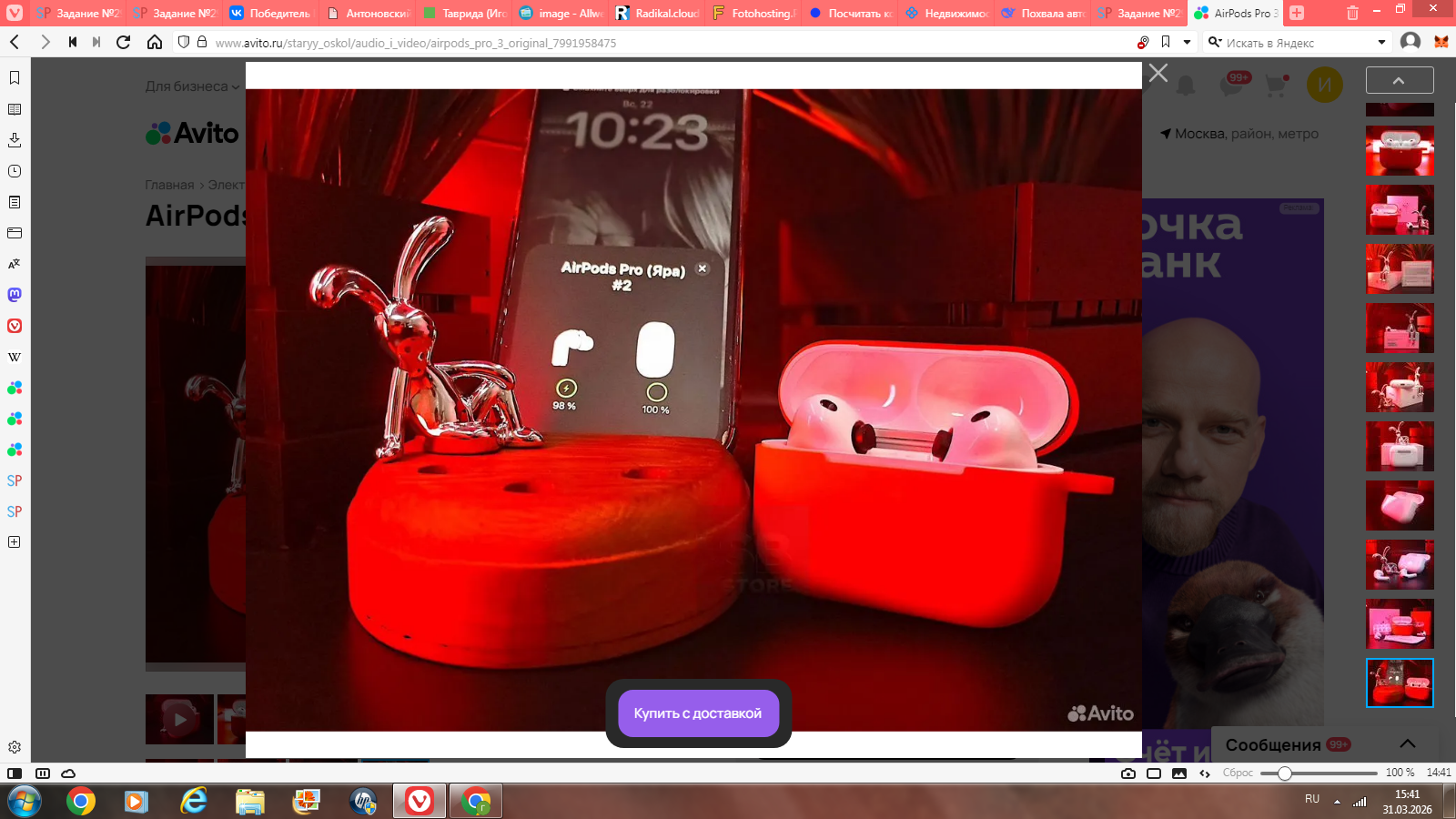Viewport: 1456px width, 819px height.
Task: Switch to the Посчитать tab
Action: click(851, 13)
